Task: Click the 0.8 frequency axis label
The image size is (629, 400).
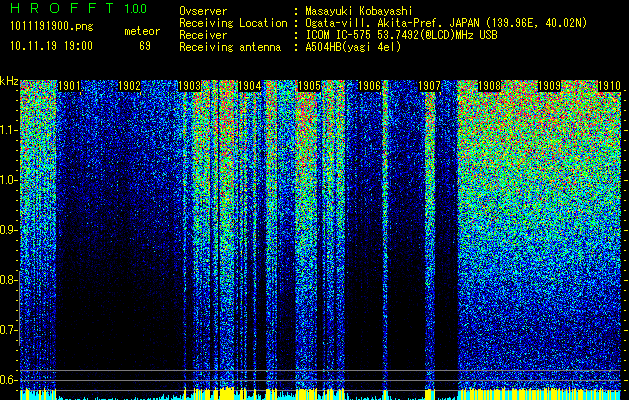Action: click(7, 280)
